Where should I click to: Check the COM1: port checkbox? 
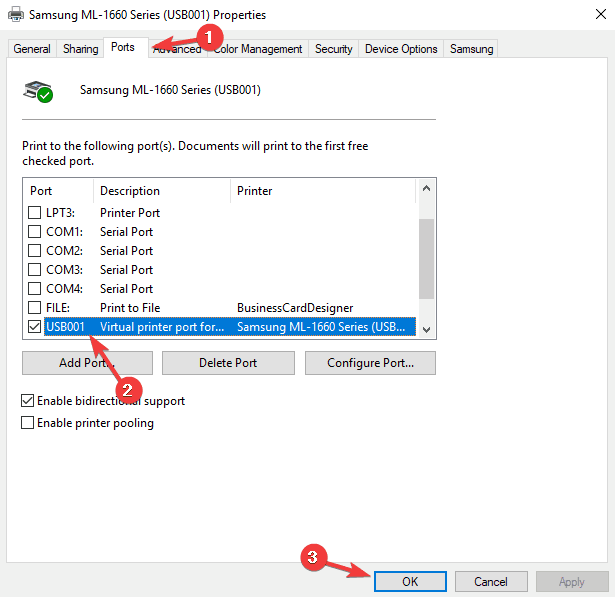click(x=35, y=231)
